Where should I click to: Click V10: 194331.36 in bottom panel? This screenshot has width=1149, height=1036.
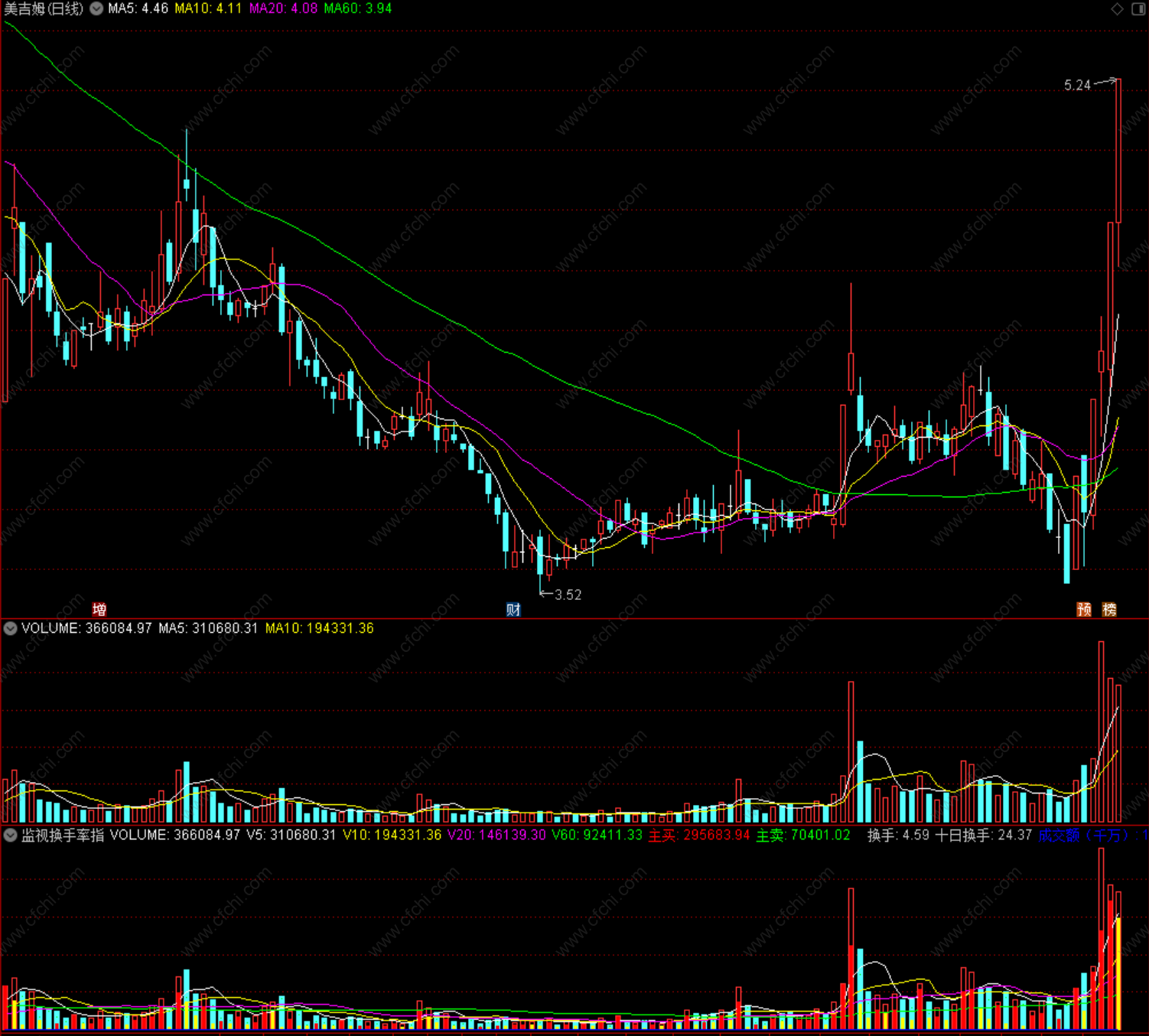click(x=392, y=836)
